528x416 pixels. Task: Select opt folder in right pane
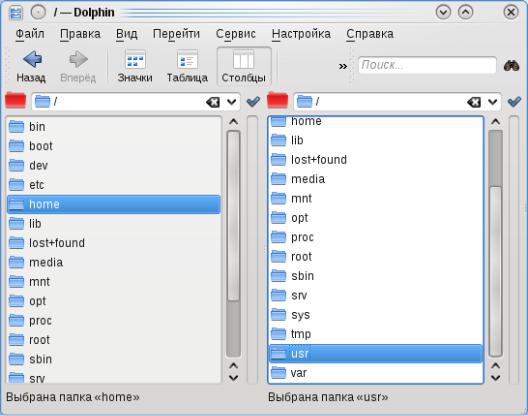376,218
